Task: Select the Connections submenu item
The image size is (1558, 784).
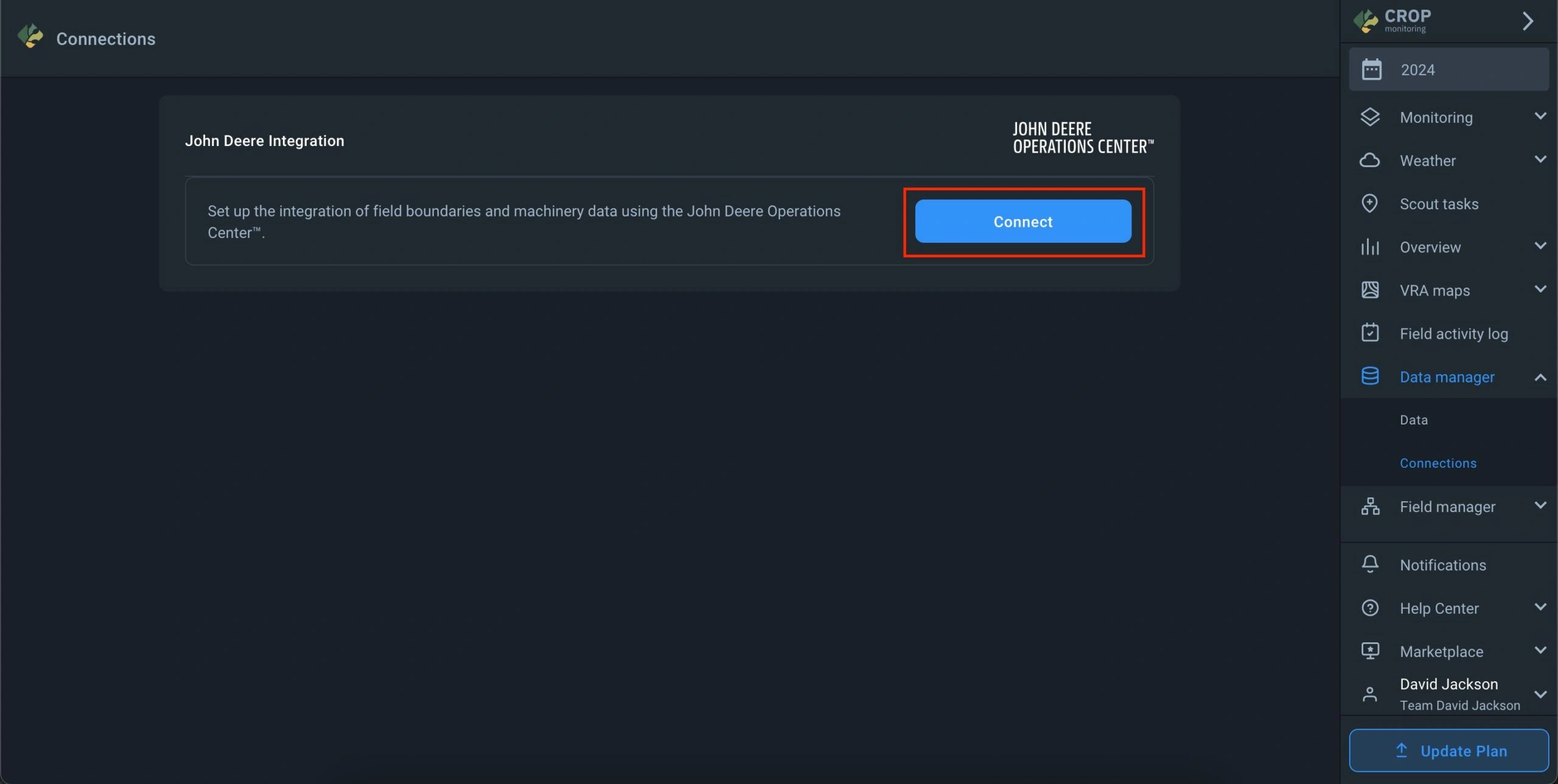Action: coord(1437,463)
